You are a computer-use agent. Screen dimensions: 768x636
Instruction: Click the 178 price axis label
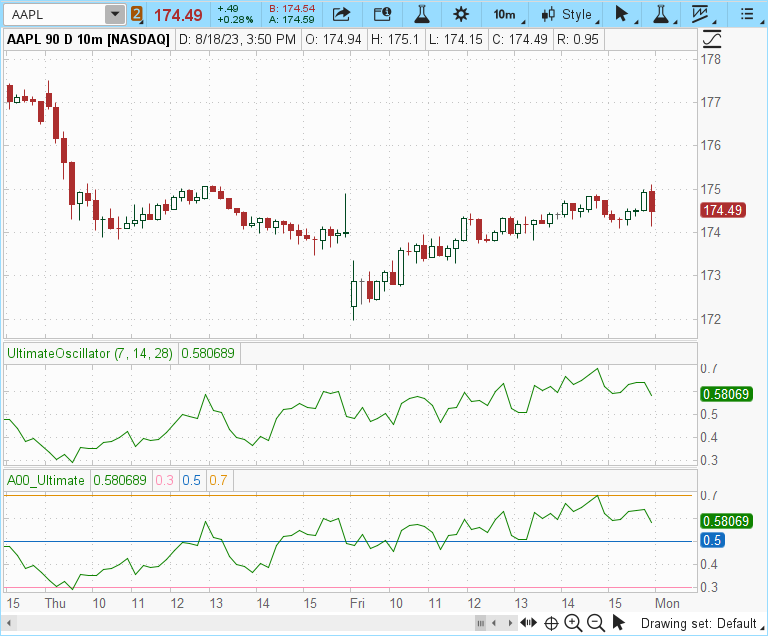(711, 59)
